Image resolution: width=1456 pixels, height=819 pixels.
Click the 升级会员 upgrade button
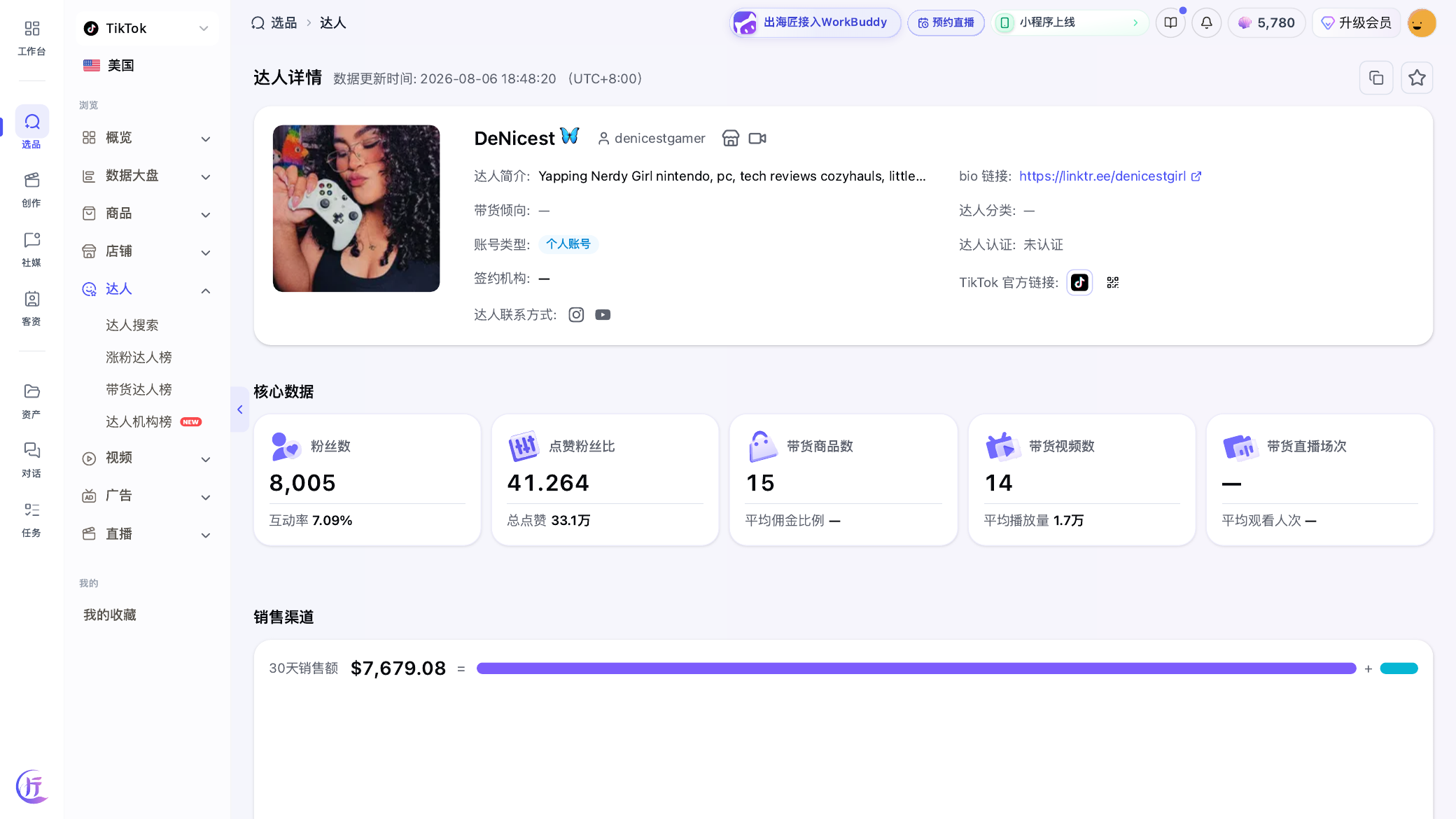pos(1356,23)
